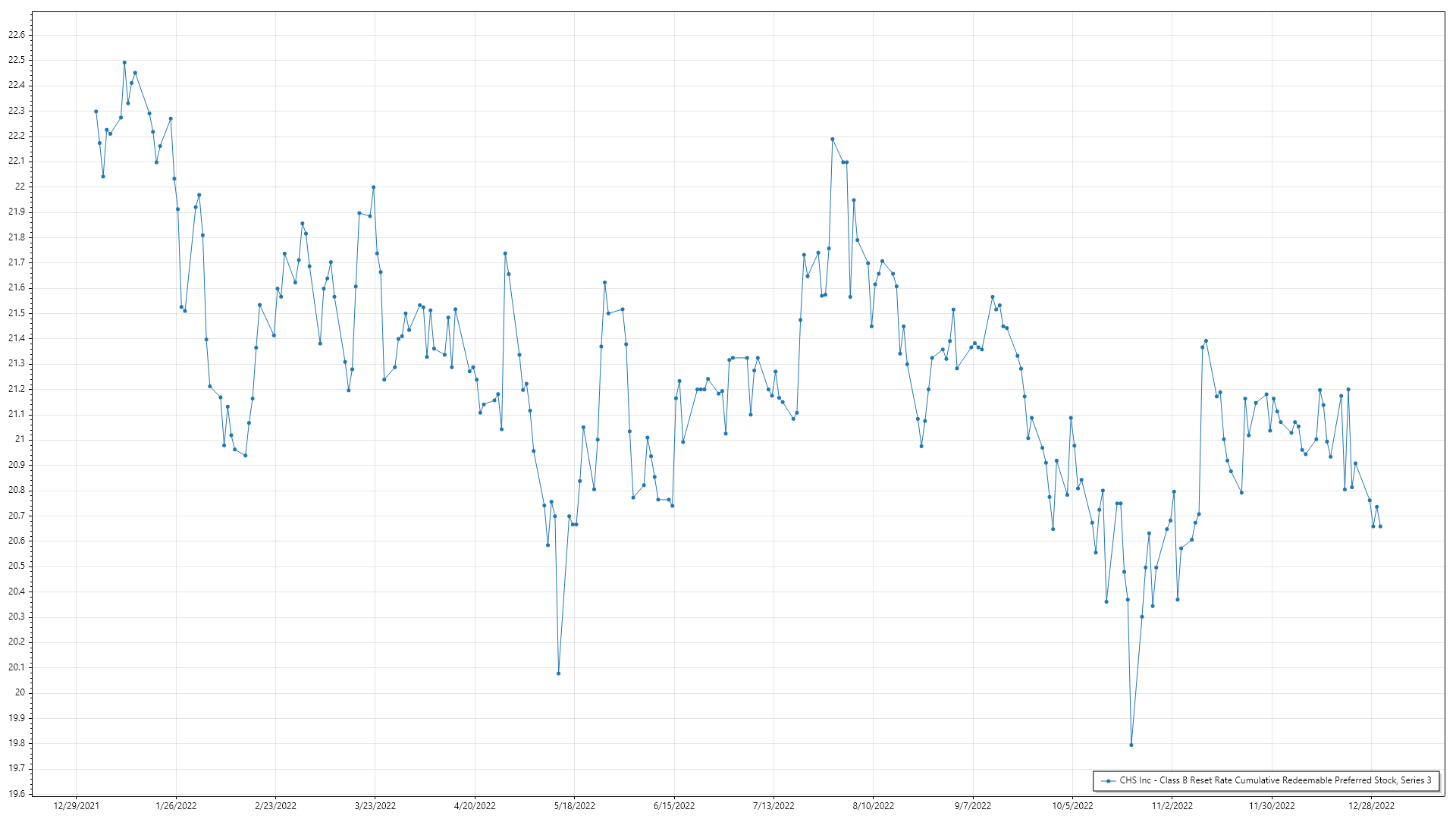Click the 12/29/2021 x-axis label
Screen dimensions: 1456x819
tap(76, 806)
